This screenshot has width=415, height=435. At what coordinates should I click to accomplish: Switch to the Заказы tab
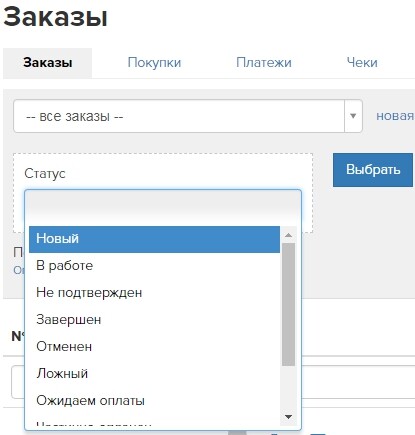coord(47,63)
